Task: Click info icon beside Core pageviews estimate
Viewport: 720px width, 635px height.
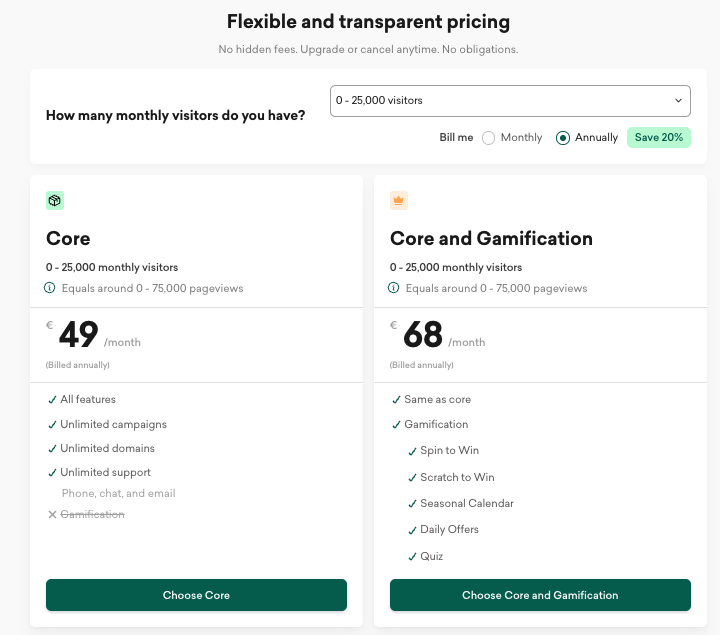Action: click(x=51, y=288)
